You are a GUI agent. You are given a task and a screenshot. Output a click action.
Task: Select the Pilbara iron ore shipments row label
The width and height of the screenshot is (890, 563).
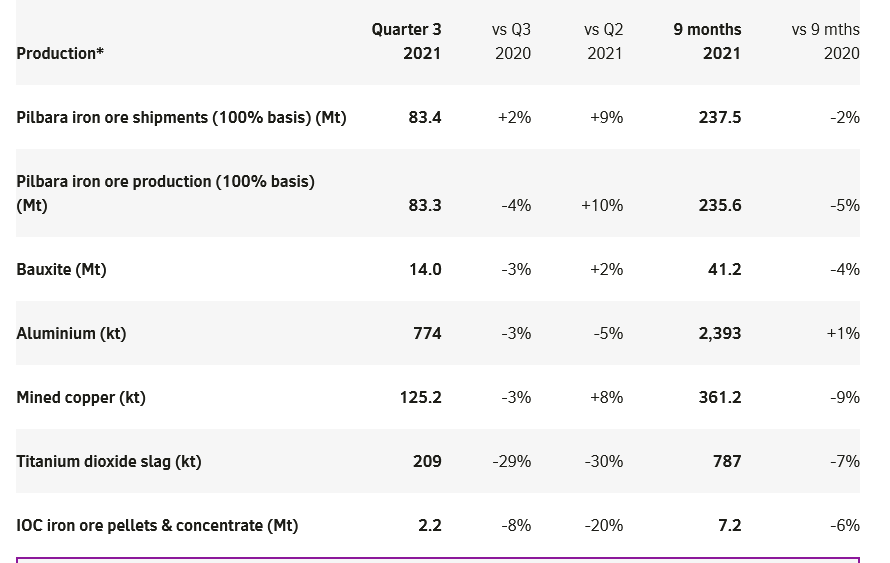181,117
